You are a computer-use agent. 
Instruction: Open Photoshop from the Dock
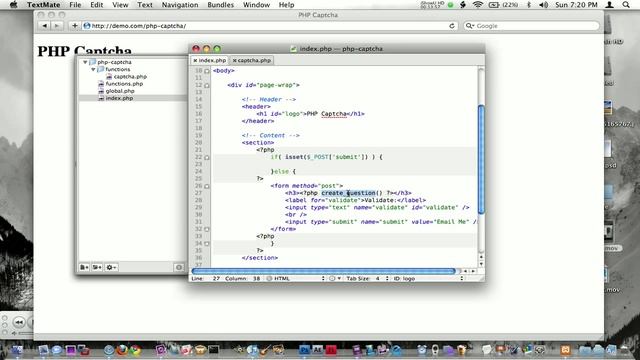pyautogui.click(x=304, y=350)
